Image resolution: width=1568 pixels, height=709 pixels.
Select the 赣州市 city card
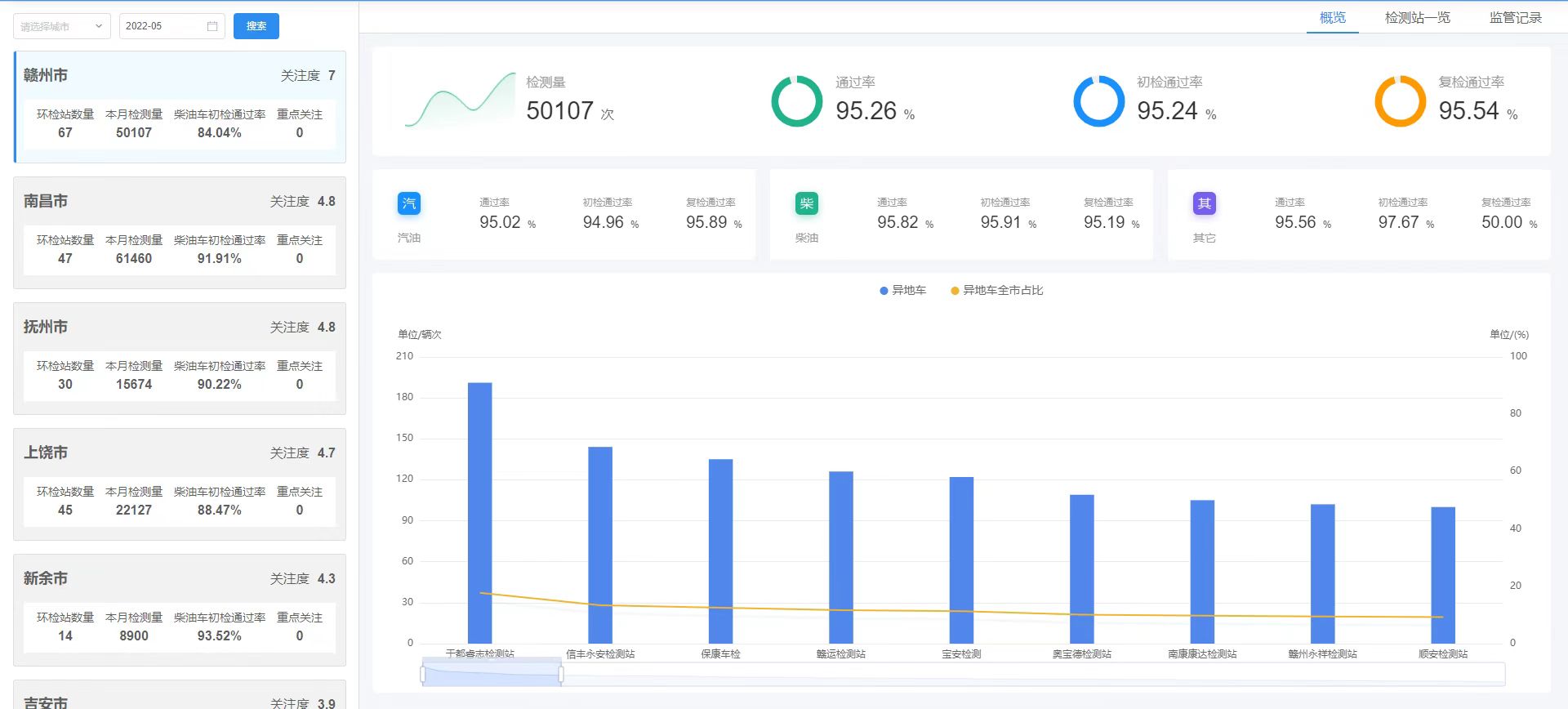(180, 107)
